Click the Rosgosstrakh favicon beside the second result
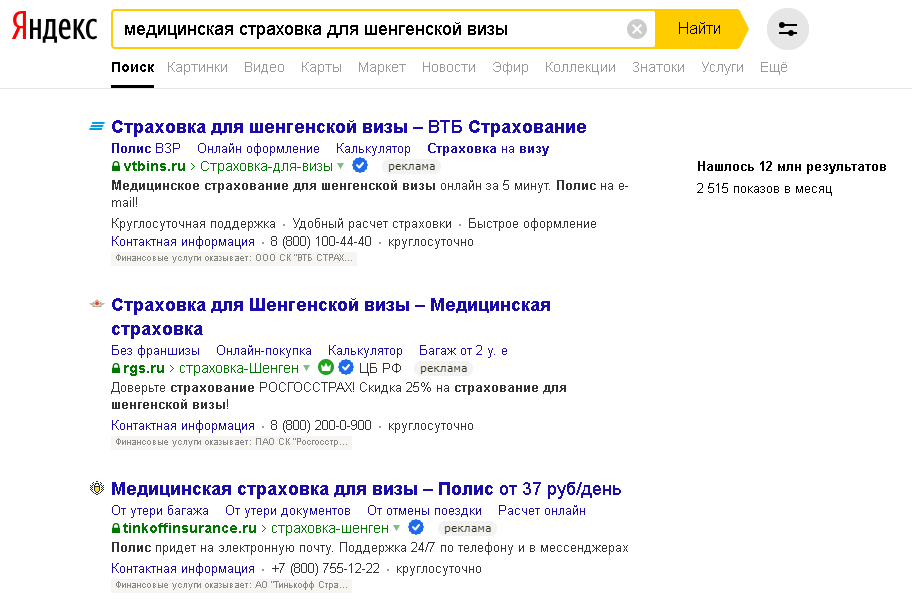The height and width of the screenshot is (600, 912). click(97, 304)
